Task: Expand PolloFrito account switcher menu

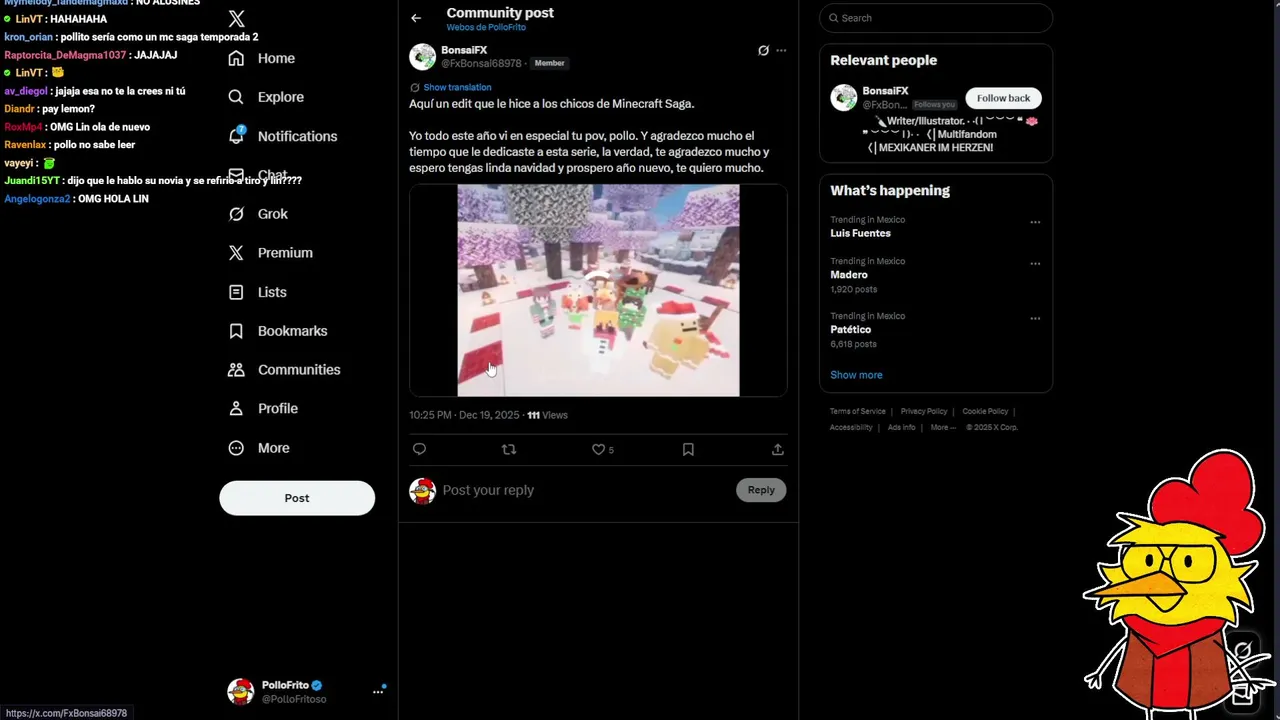Action: 378,691
